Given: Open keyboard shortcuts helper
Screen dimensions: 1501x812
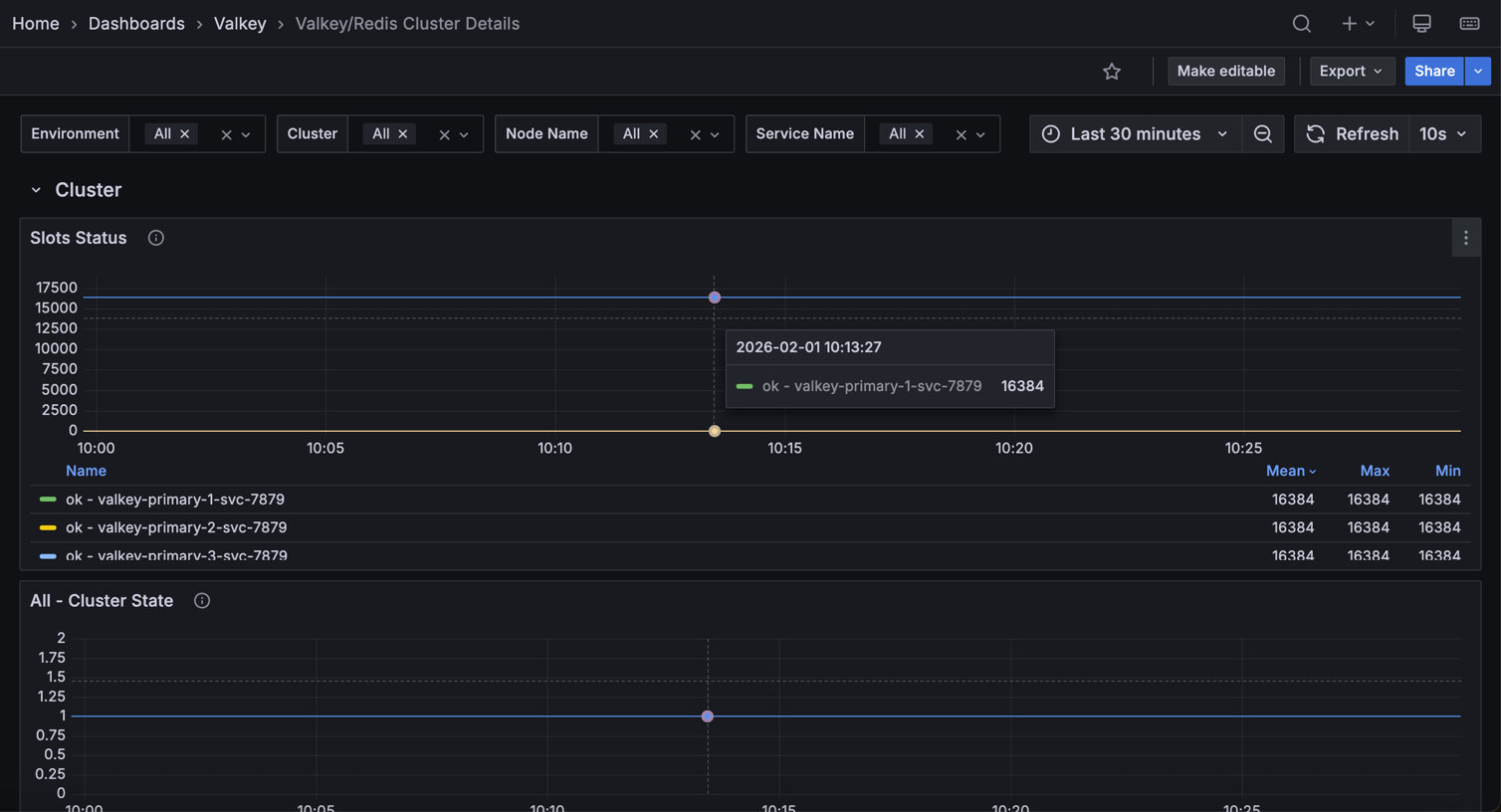Looking at the screenshot, I should [x=1469, y=23].
